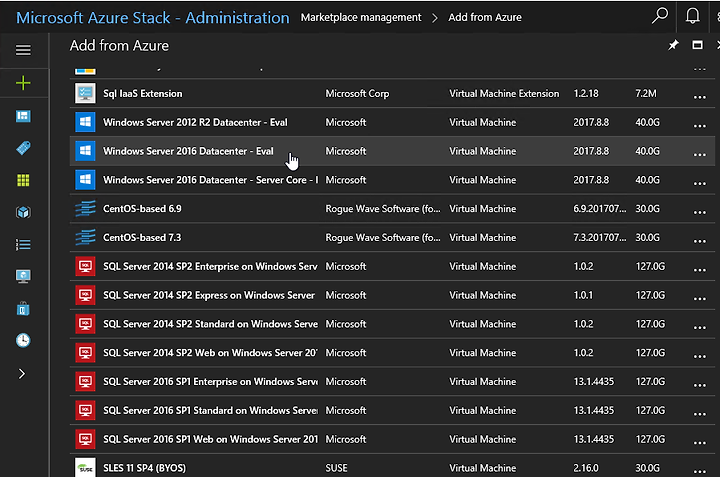Click the CentOS-based 7.3 icon

point(85,237)
